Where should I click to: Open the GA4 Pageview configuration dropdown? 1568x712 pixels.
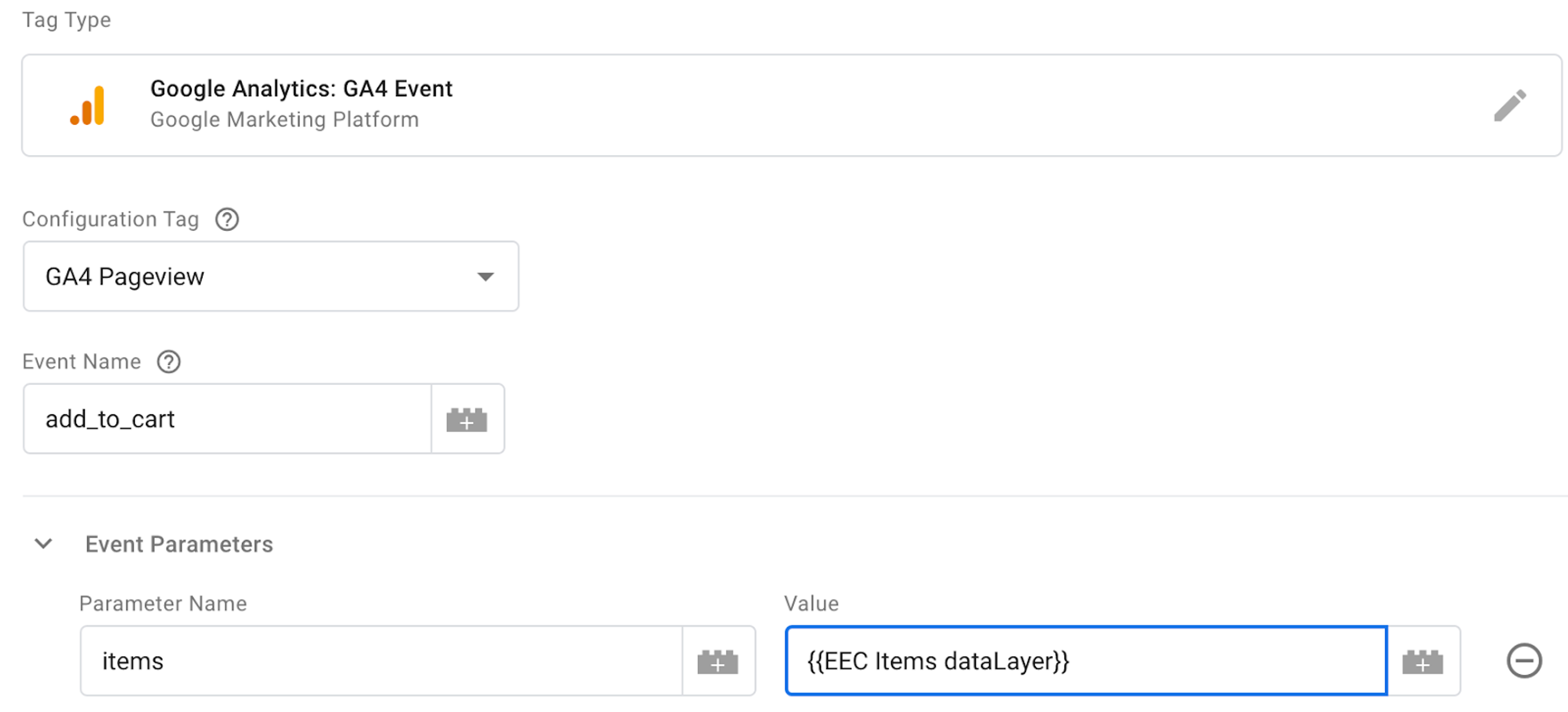tap(271, 276)
